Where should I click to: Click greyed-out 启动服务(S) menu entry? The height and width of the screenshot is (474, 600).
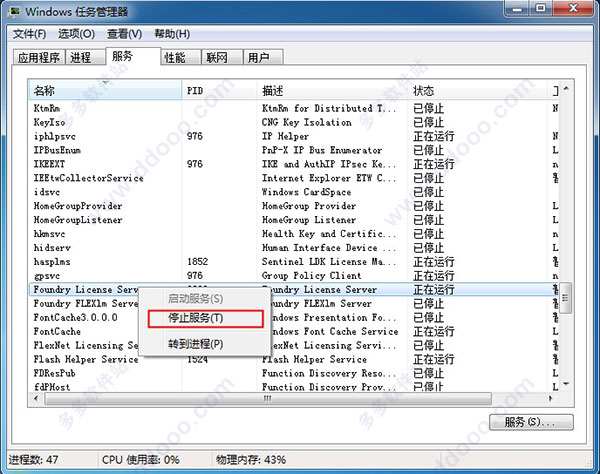[206, 298]
